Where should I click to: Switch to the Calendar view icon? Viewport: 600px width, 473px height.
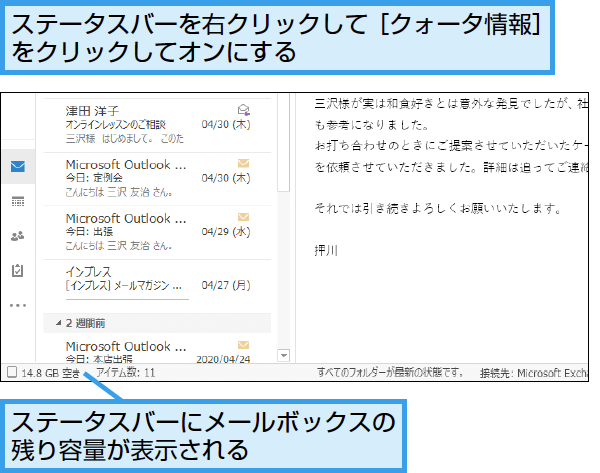(18, 201)
